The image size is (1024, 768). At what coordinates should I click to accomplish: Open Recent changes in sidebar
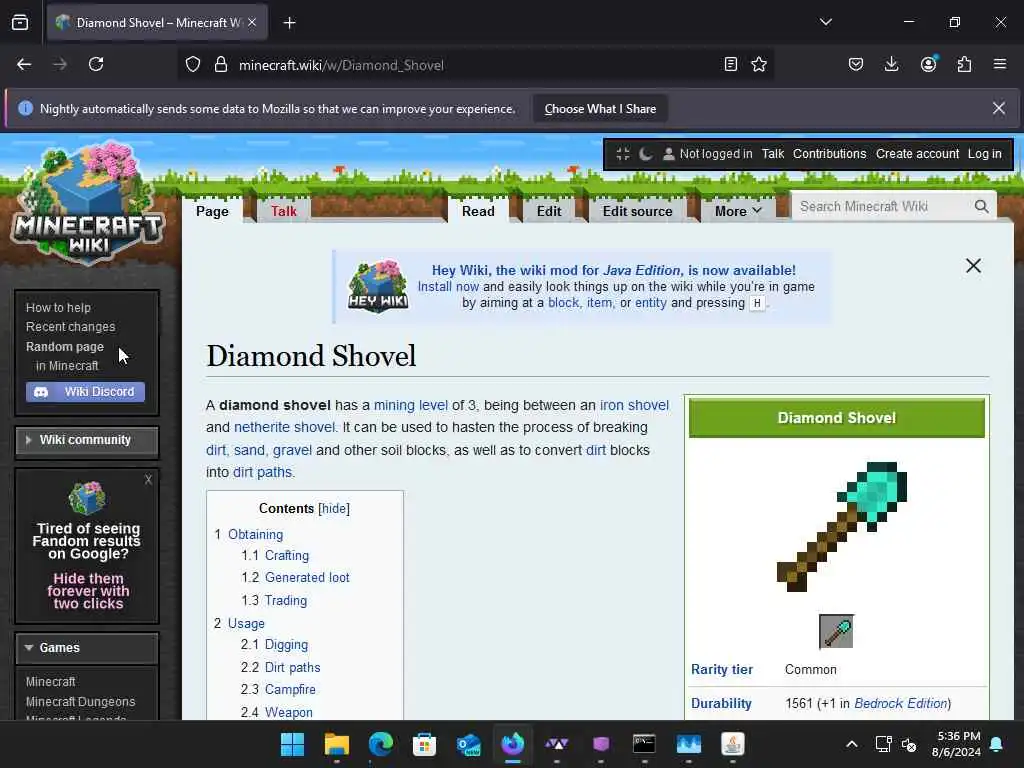point(71,327)
